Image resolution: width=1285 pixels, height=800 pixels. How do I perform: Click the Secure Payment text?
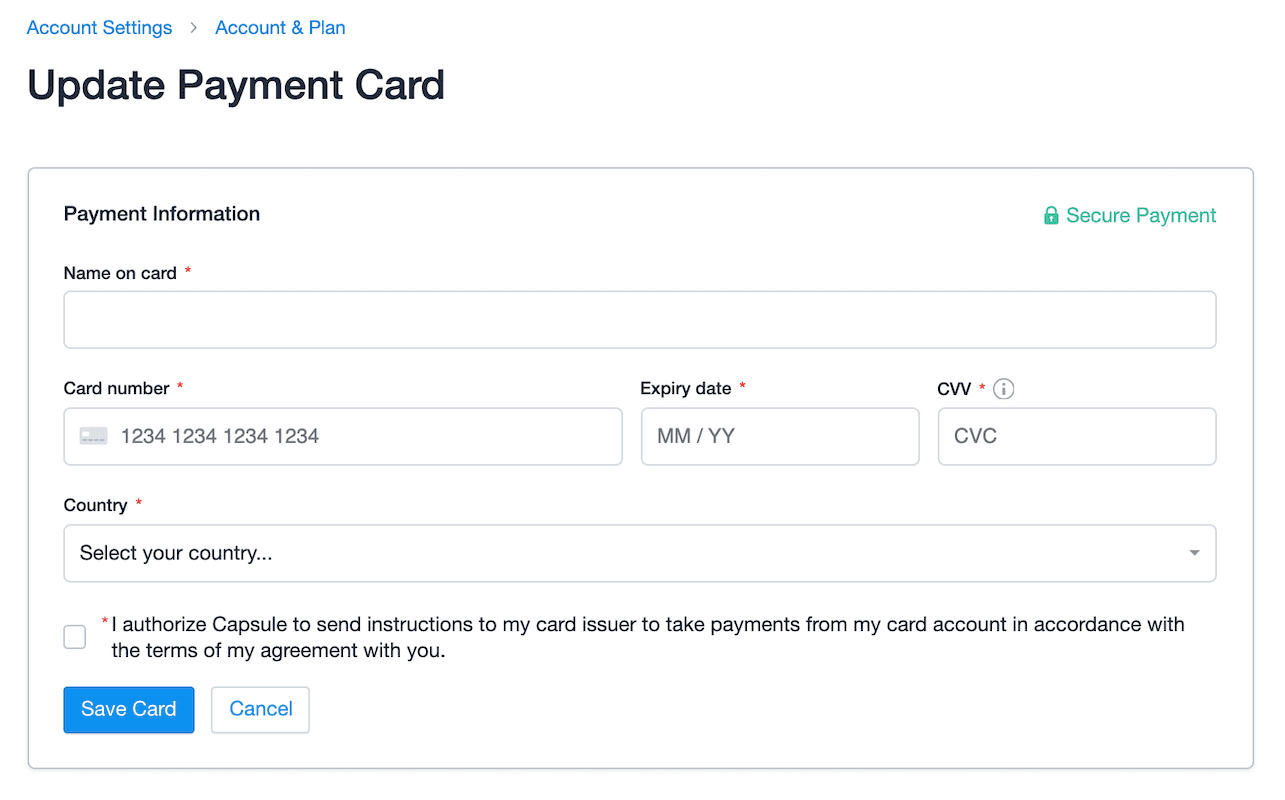pos(1141,215)
